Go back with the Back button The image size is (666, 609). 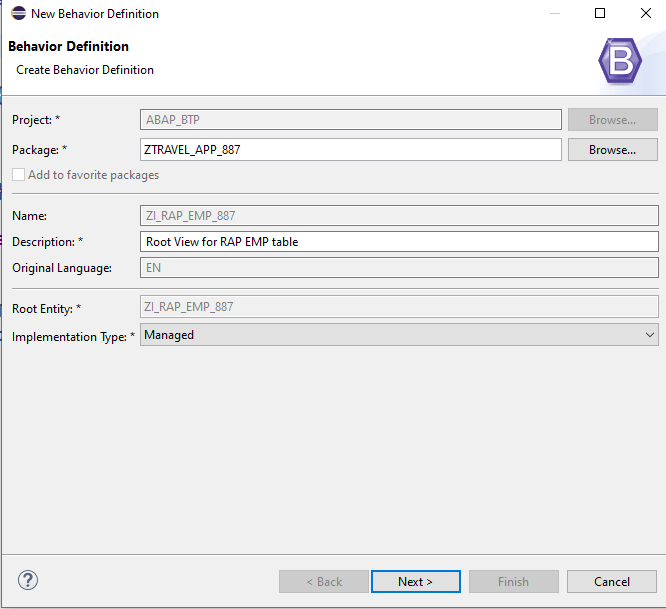[x=324, y=582]
